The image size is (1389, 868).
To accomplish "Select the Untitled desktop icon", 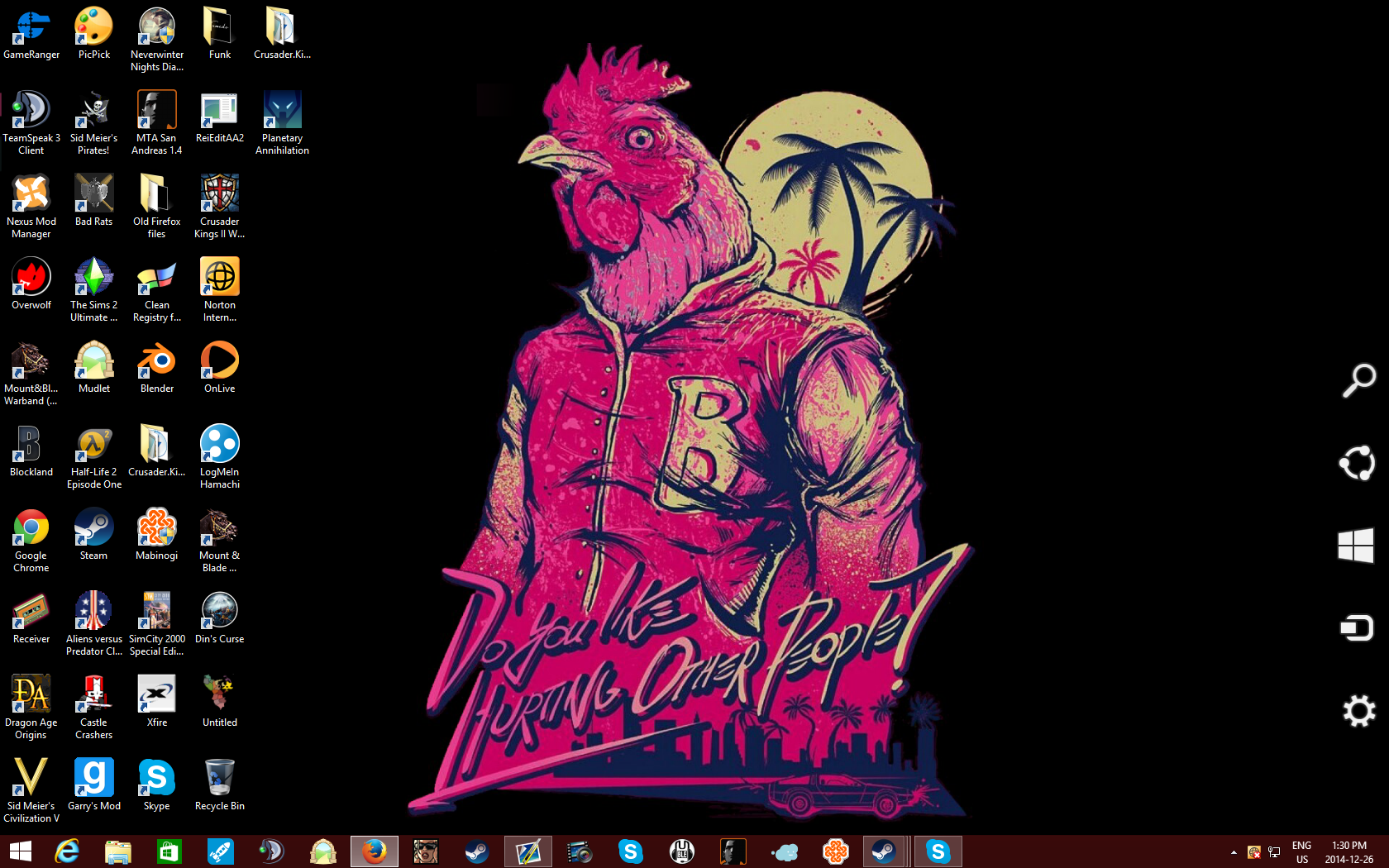I will [220, 702].
